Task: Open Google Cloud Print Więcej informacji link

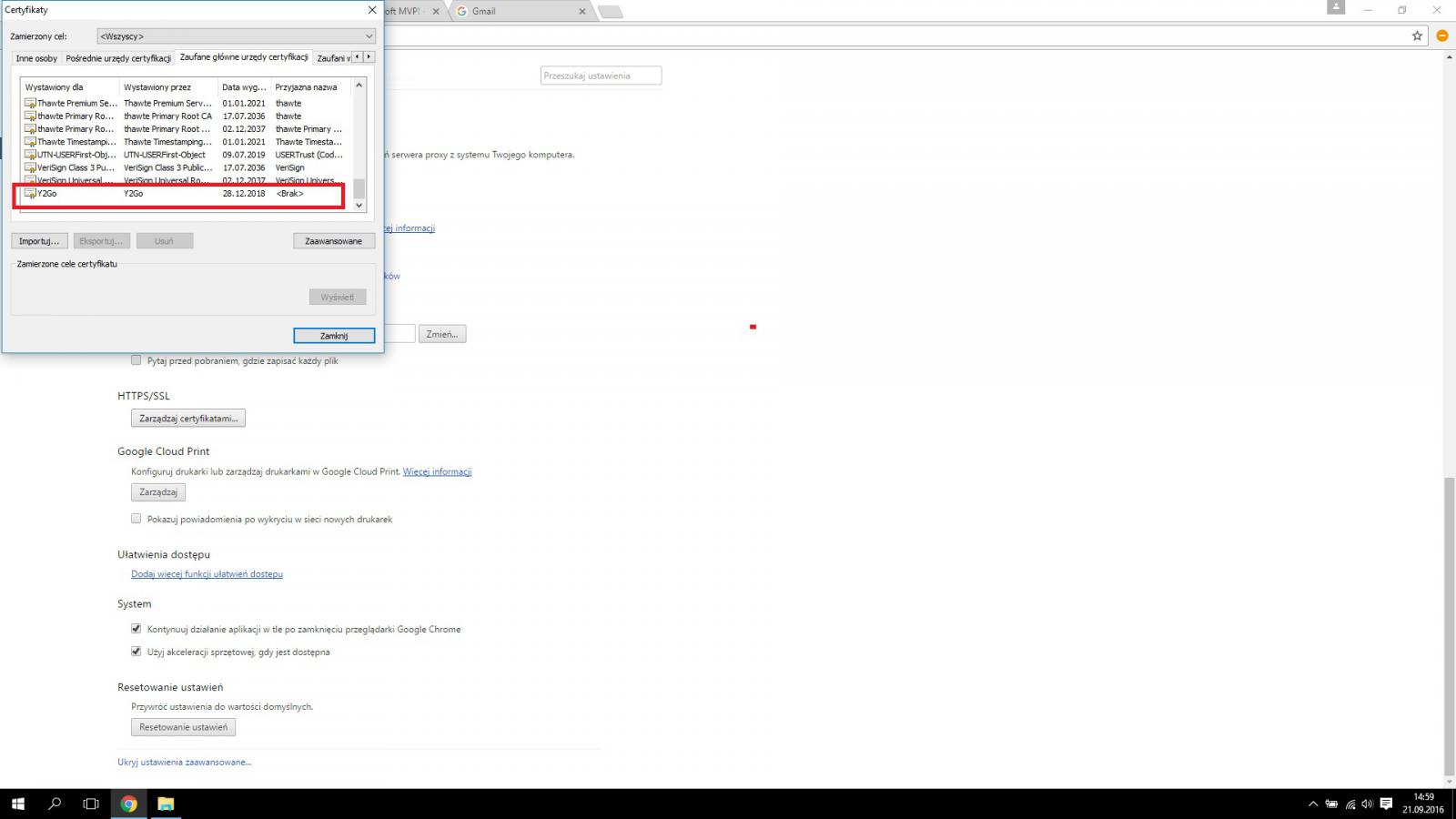Action: click(x=437, y=471)
